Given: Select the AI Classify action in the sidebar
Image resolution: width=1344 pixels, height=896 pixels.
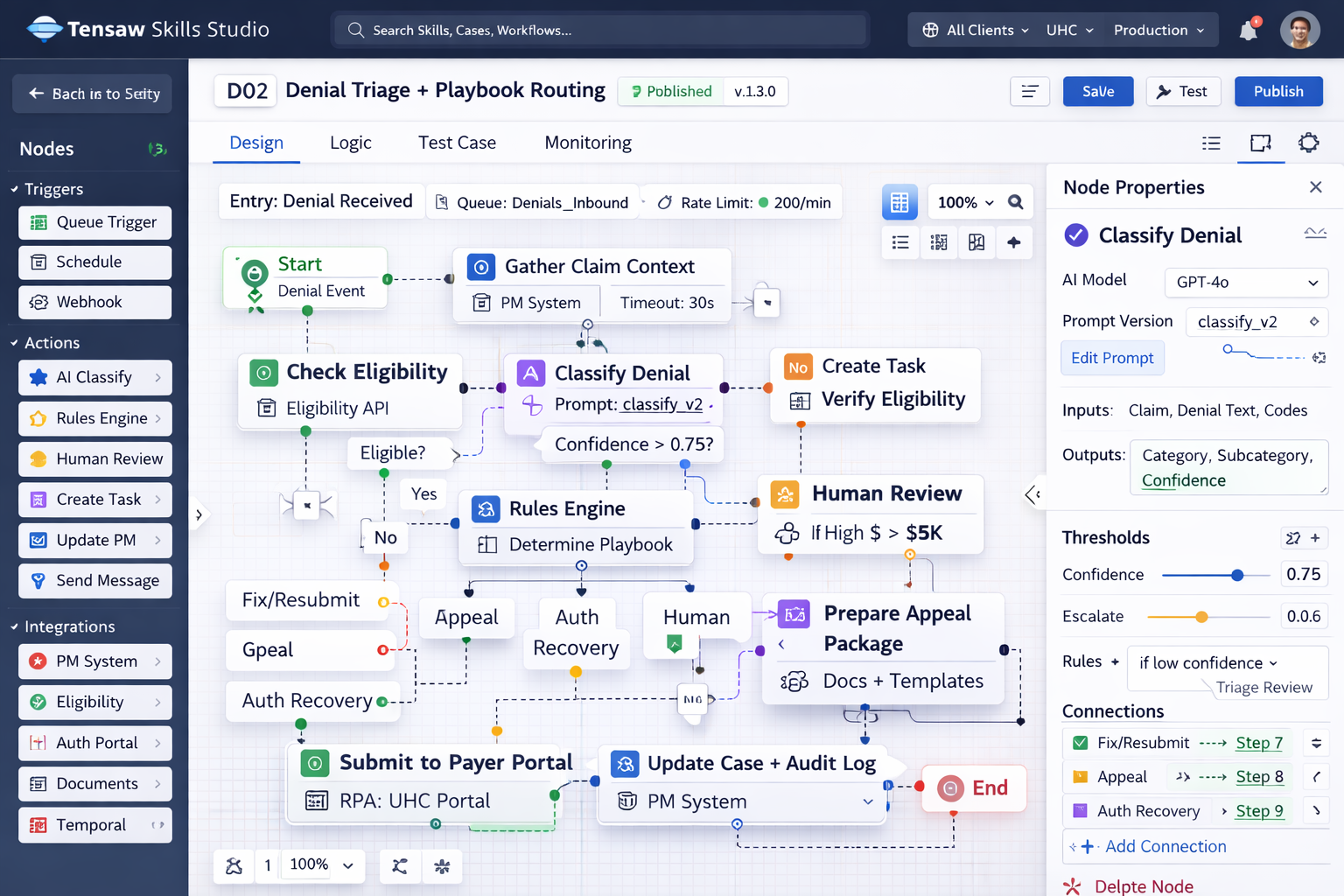Looking at the screenshot, I should tap(94, 377).
